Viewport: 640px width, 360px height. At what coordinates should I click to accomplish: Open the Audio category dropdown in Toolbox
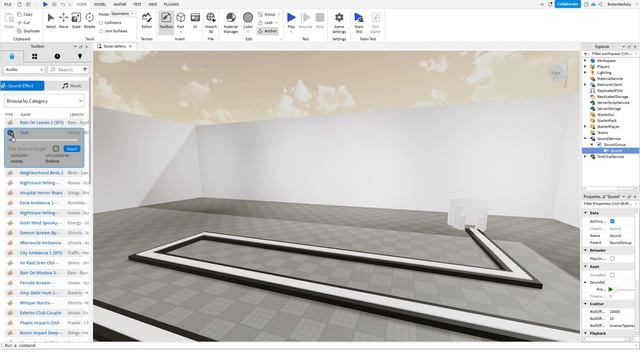[24, 69]
